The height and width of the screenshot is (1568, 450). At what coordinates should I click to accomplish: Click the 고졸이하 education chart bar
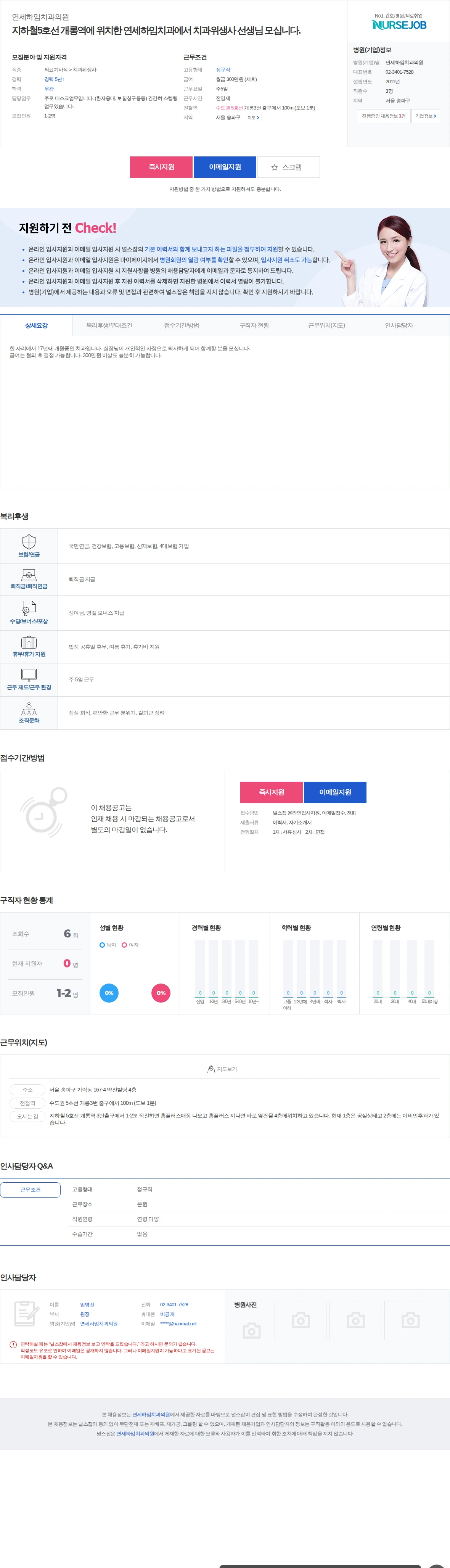(288, 968)
